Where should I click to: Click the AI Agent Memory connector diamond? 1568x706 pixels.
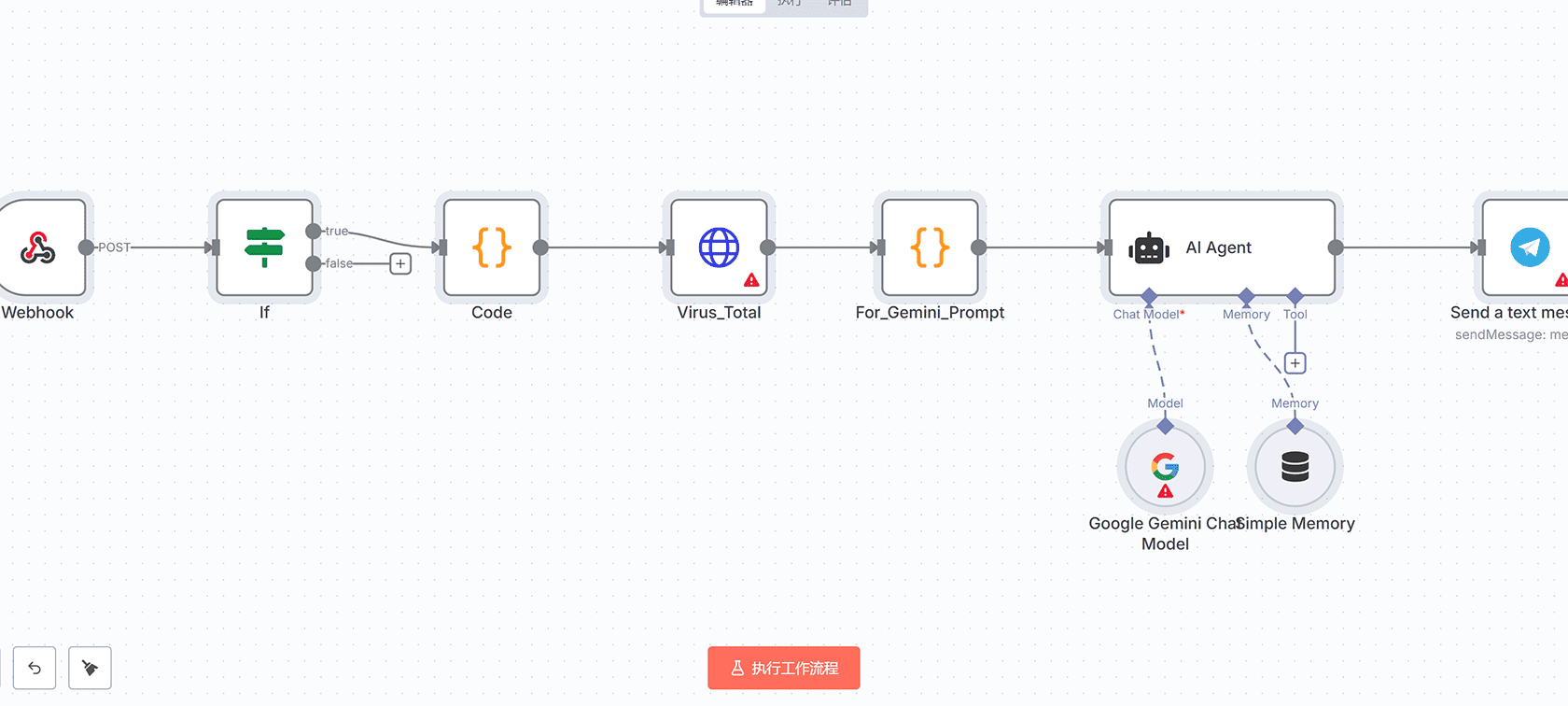click(x=1246, y=296)
